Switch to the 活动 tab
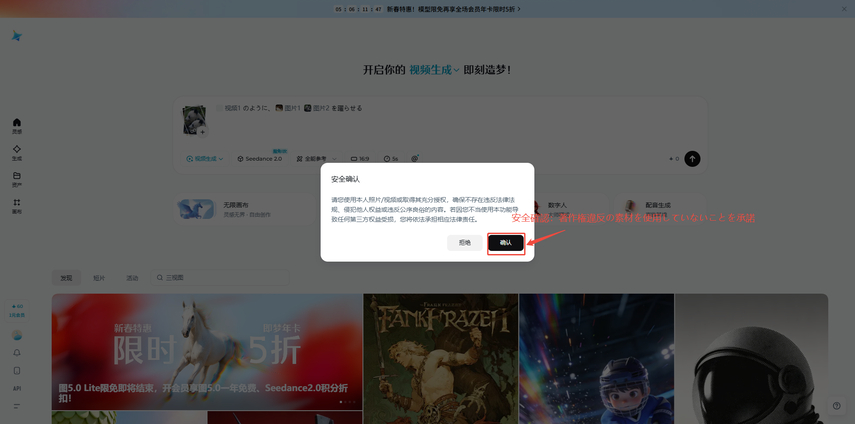The width and height of the screenshot is (855, 424). (x=132, y=278)
